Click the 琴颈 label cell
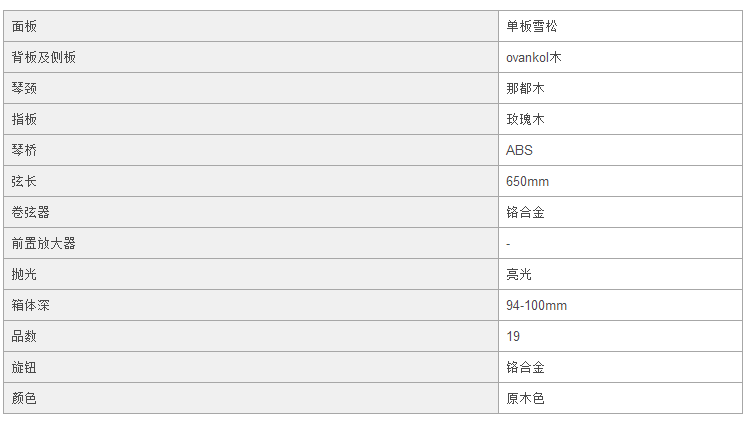 (251, 88)
